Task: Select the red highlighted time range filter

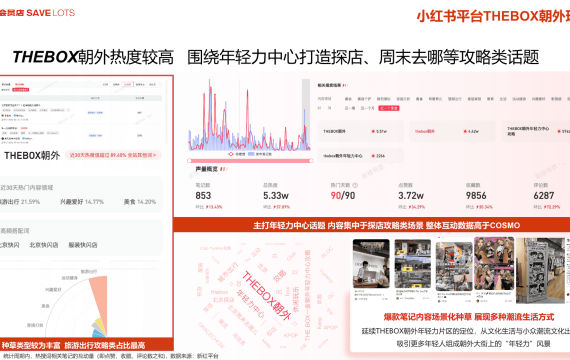Action: tap(389, 108)
